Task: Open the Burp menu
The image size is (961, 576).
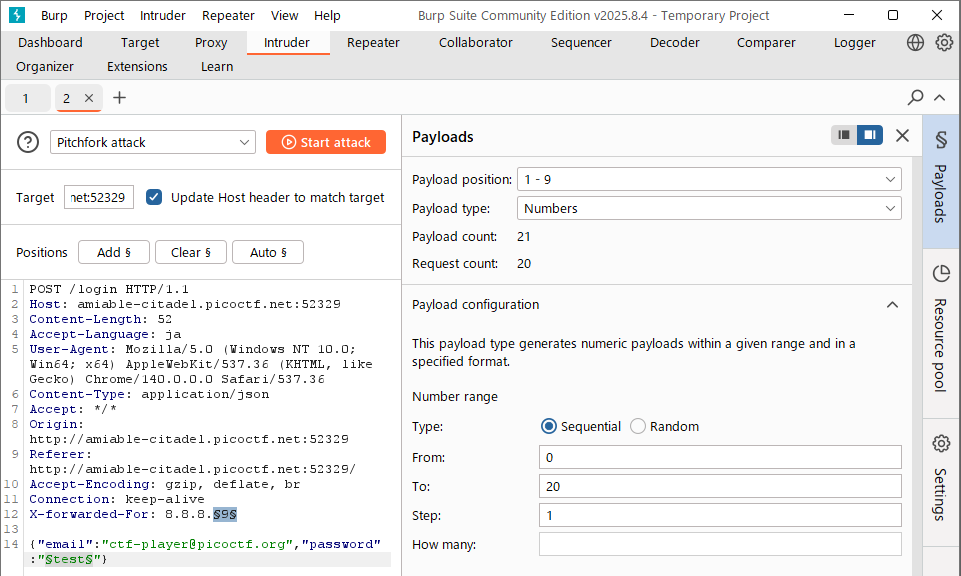Action: click(x=54, y=15)
